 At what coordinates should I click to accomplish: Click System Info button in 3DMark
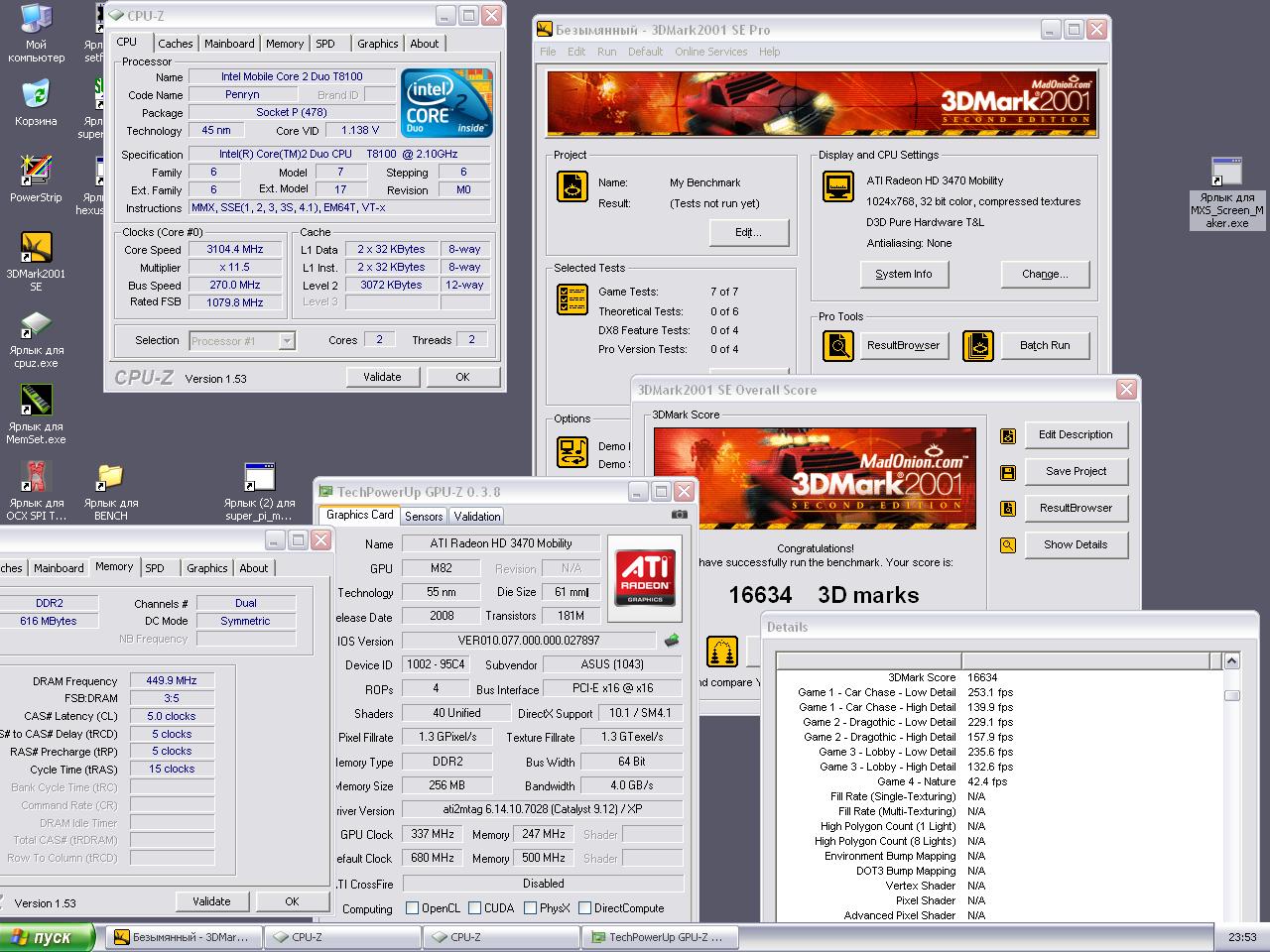click(904, 274)
